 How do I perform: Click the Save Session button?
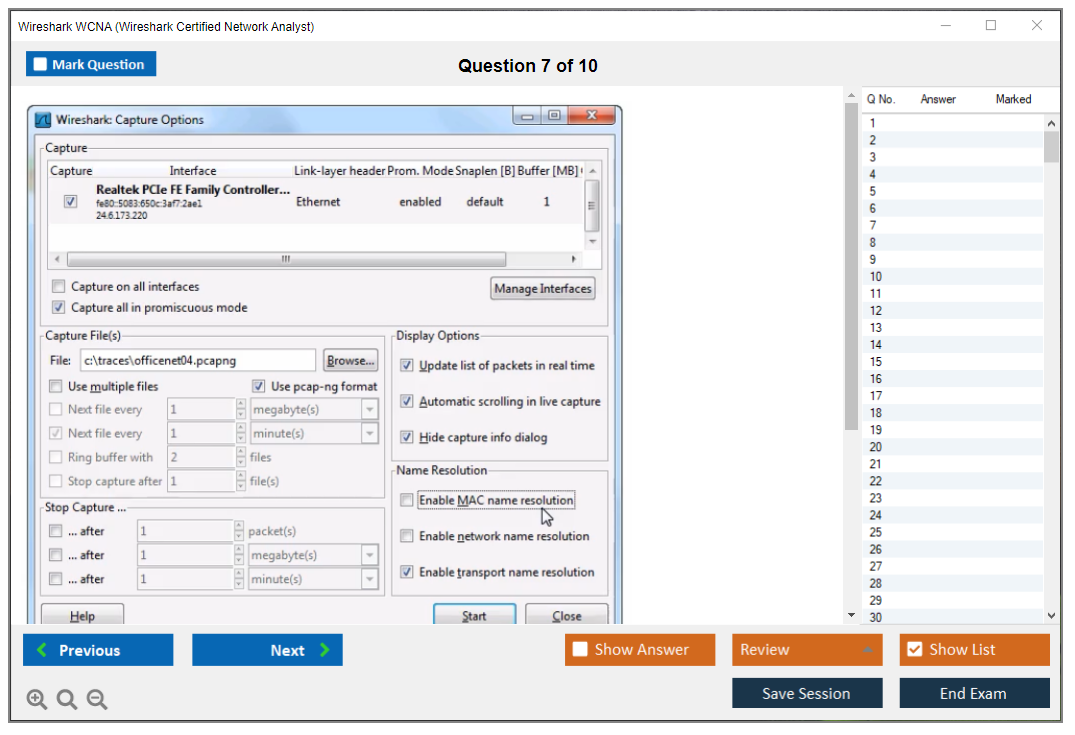tap(806, 693)
